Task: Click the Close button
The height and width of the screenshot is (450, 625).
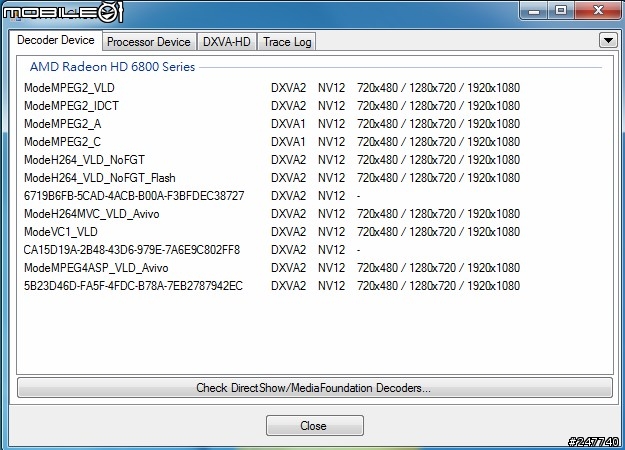Action: (314, 426)
